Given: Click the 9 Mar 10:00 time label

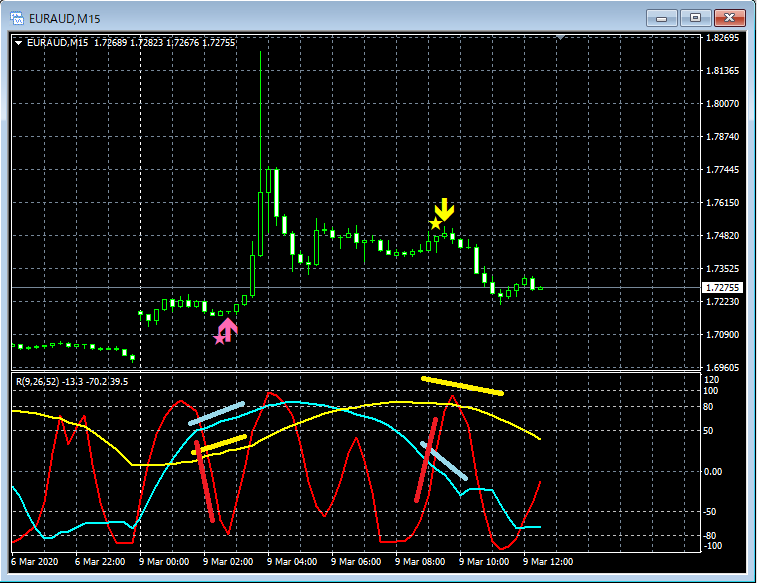Looking at the screenshot, I should 484,562.
